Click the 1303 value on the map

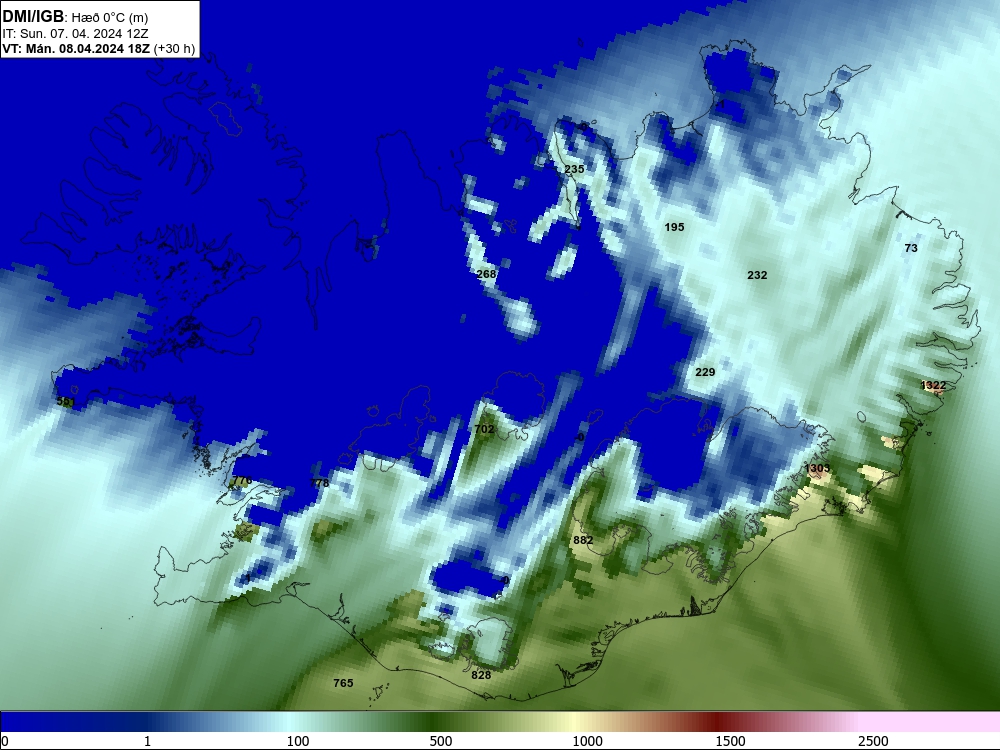tap(818, 468)
